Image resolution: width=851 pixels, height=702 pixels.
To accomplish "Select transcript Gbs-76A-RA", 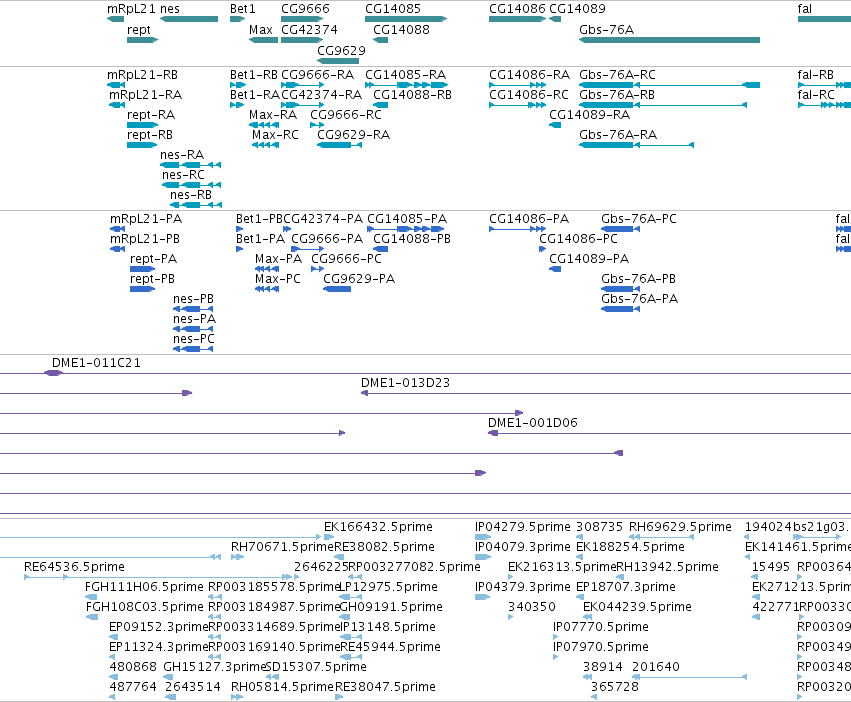I will coord(618,135).
